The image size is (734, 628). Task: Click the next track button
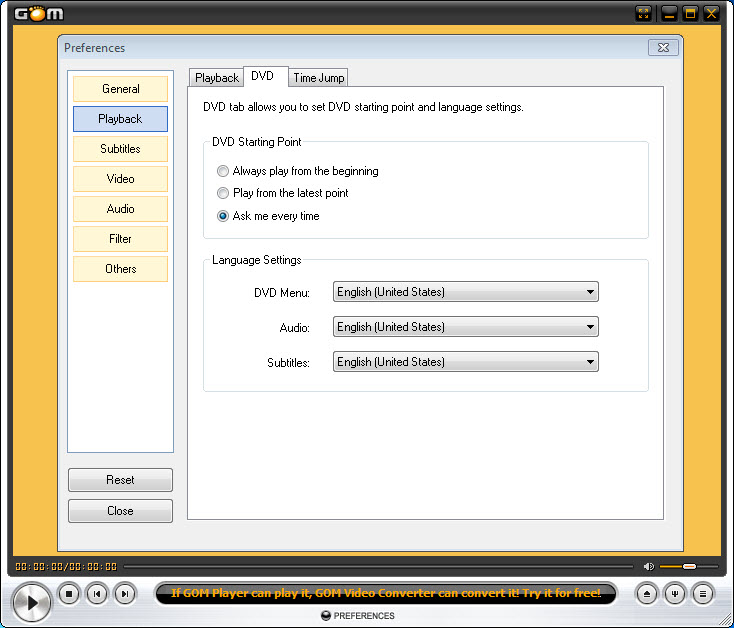pos(124,594)
